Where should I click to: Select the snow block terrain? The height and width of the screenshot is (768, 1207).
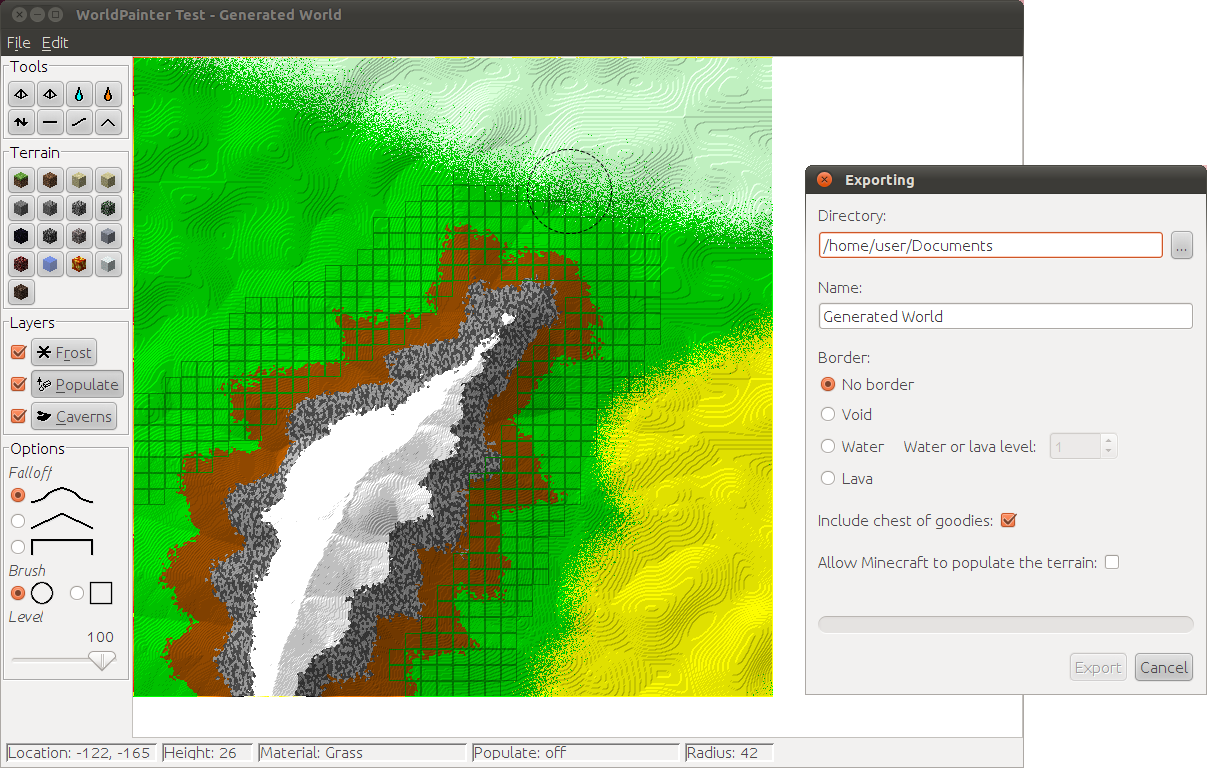click(108, 265)
